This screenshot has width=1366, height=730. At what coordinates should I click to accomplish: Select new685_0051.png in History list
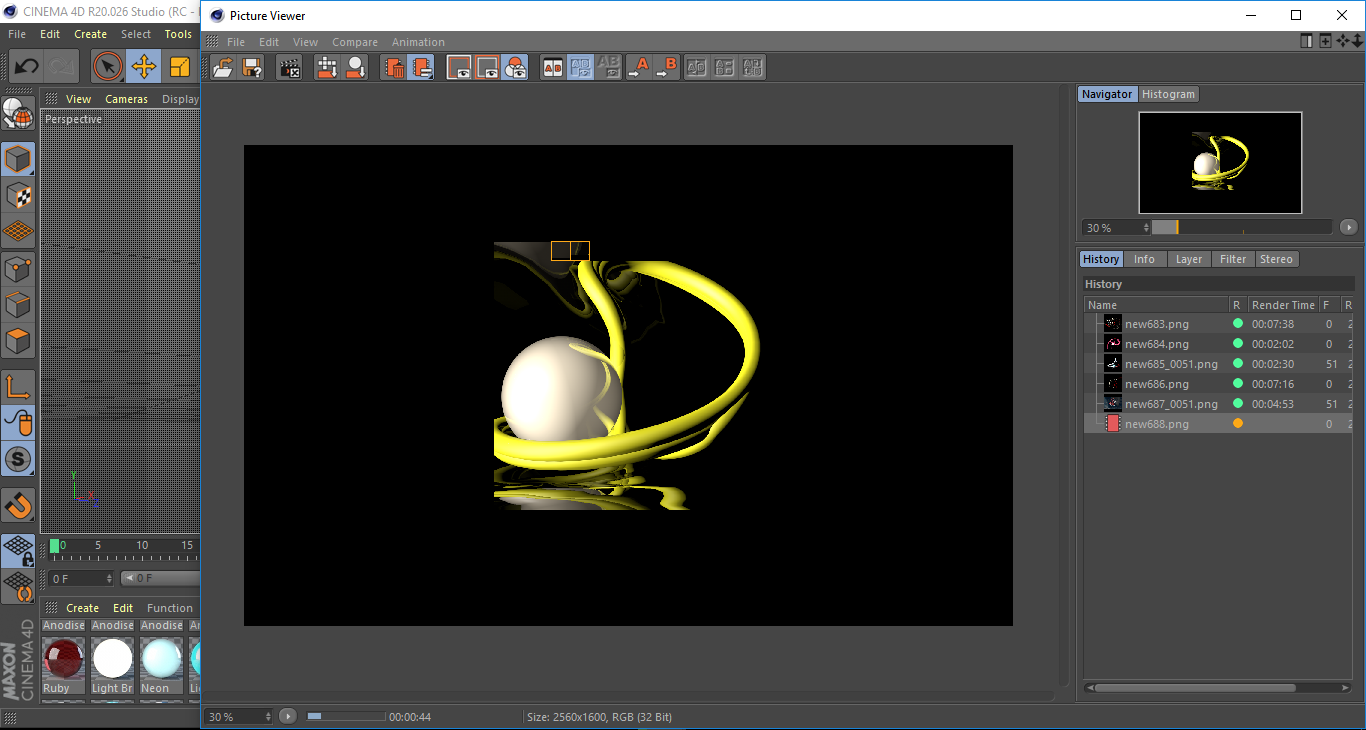1171,364
